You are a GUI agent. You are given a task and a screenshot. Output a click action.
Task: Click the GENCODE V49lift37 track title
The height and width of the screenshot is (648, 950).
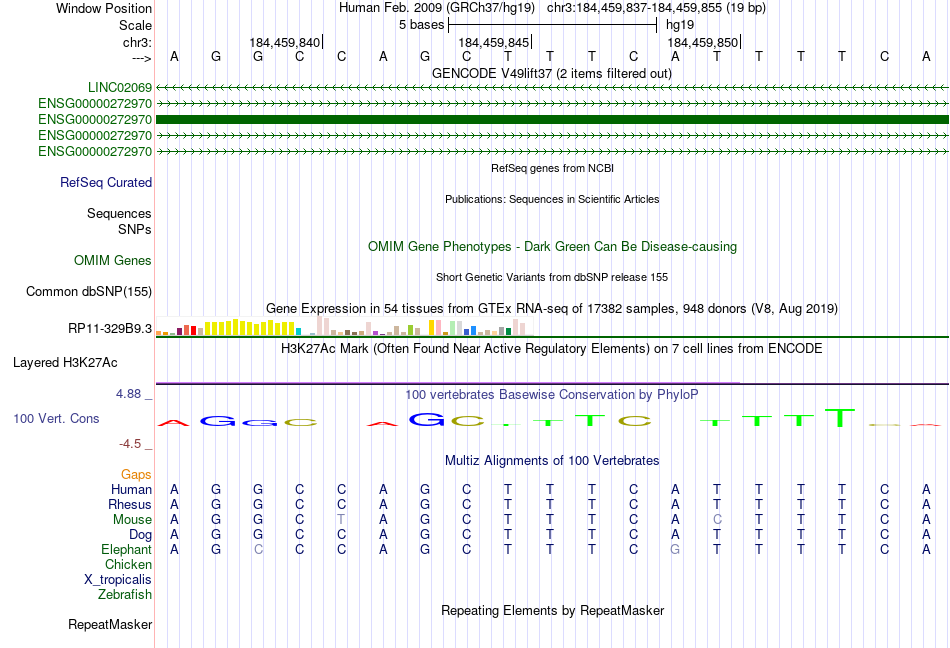[x=551, y=73]
